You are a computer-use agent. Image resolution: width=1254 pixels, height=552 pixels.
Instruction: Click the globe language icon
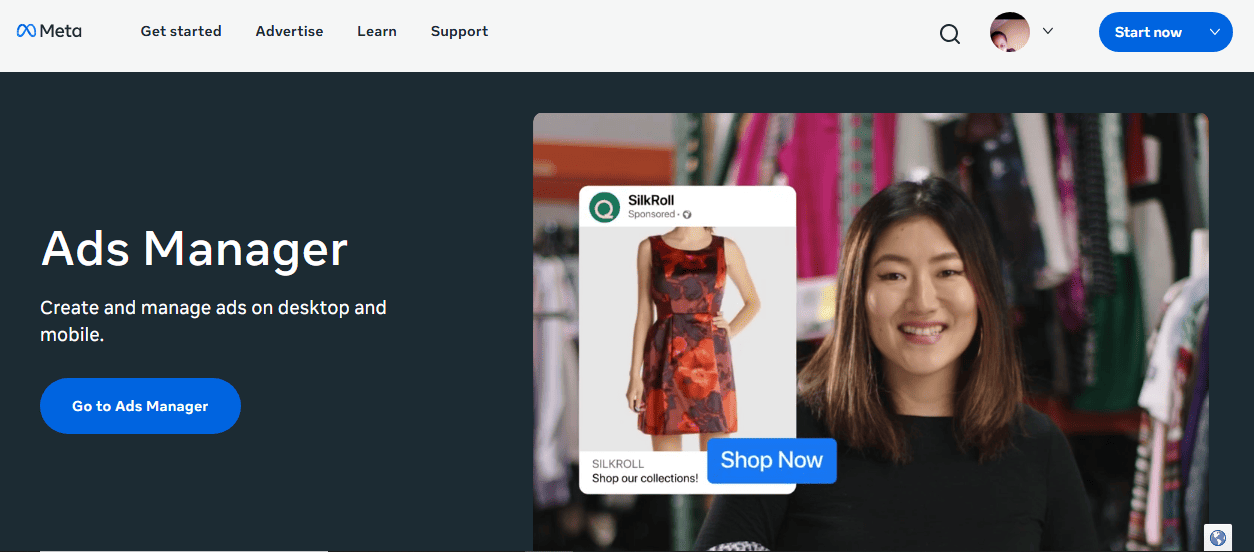(x=1218, y=538)
